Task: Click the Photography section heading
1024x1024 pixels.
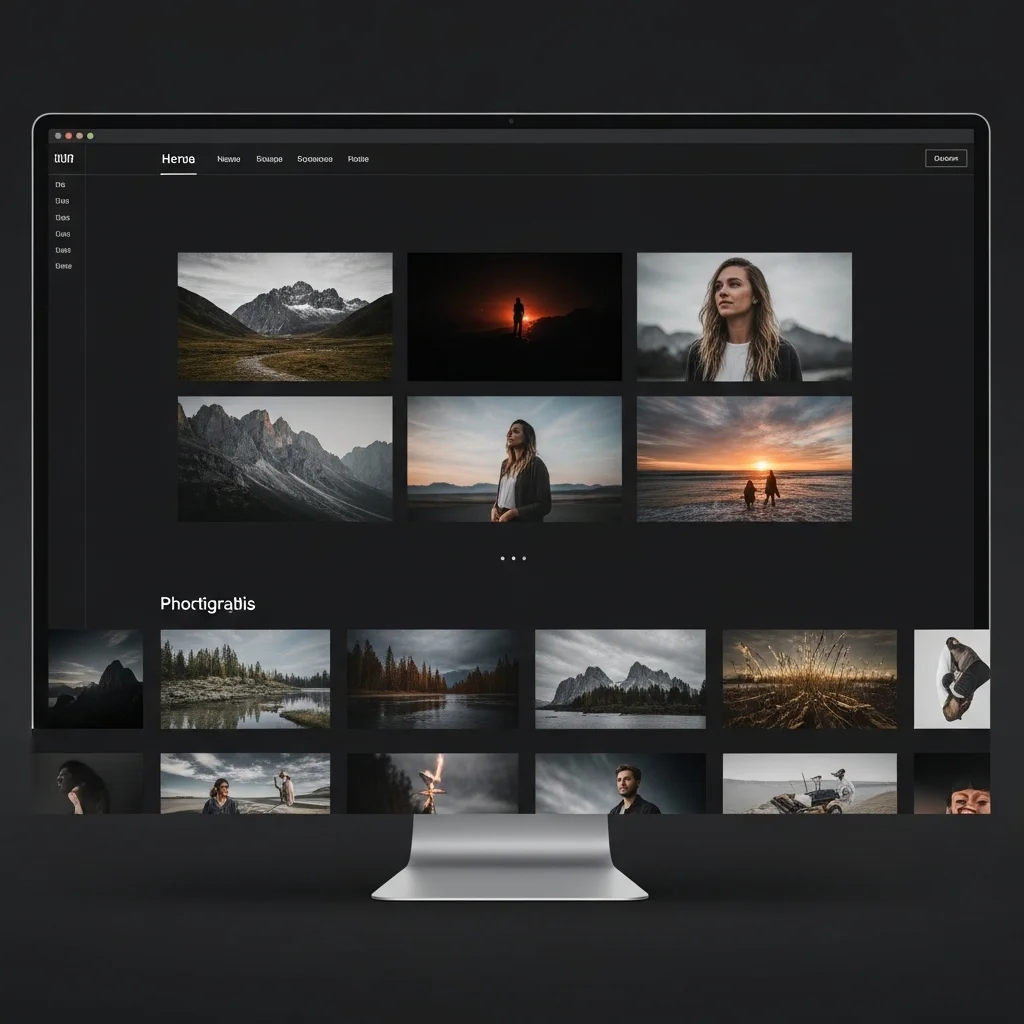Action: point(207,604)
